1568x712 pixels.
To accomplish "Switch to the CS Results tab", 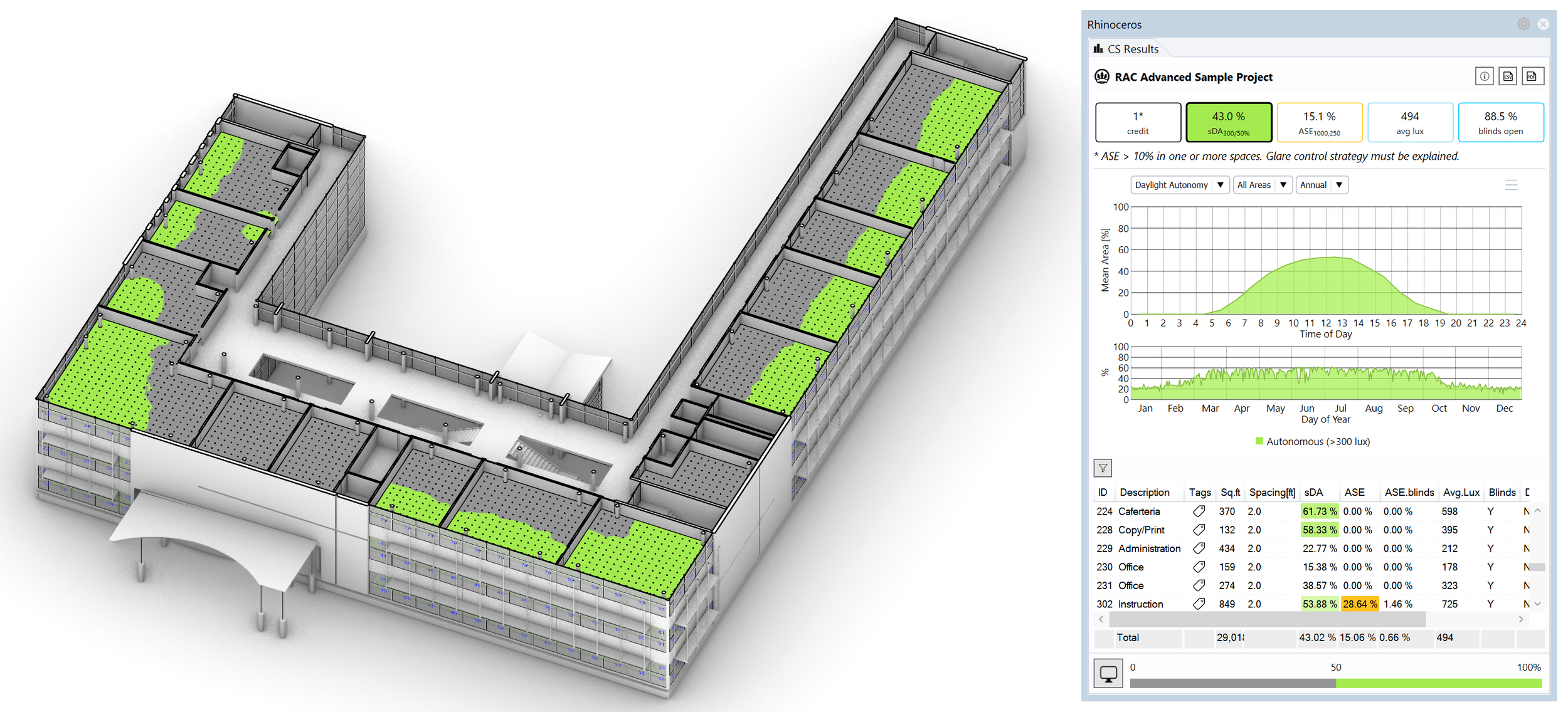I will (x=1126, y=48).
